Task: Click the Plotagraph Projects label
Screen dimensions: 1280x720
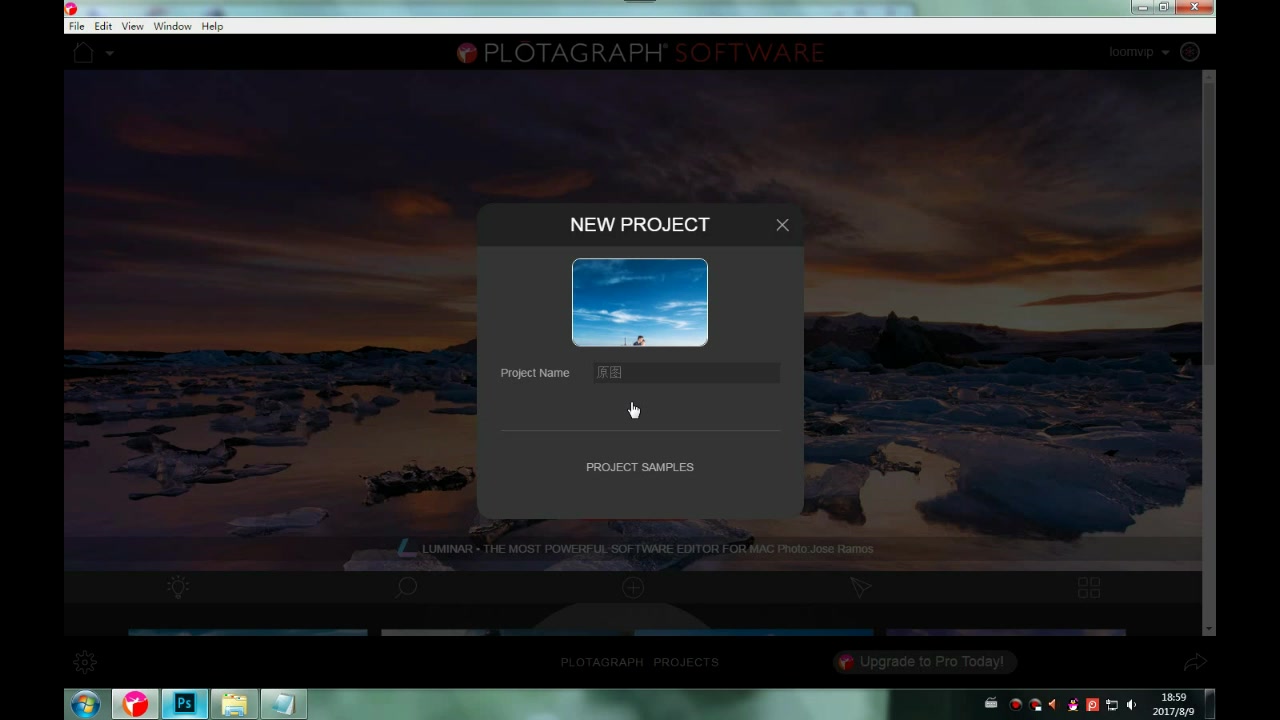Action: click(640, 662)
